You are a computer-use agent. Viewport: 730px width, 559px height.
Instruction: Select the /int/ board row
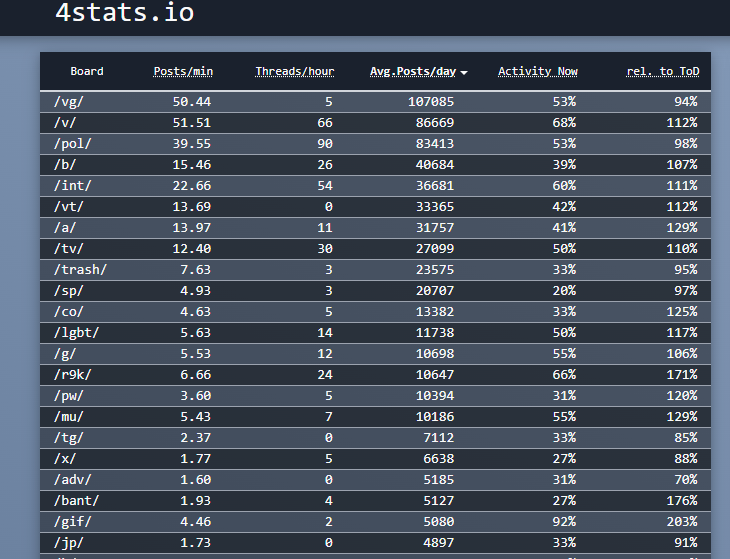[x=375, y=185]
